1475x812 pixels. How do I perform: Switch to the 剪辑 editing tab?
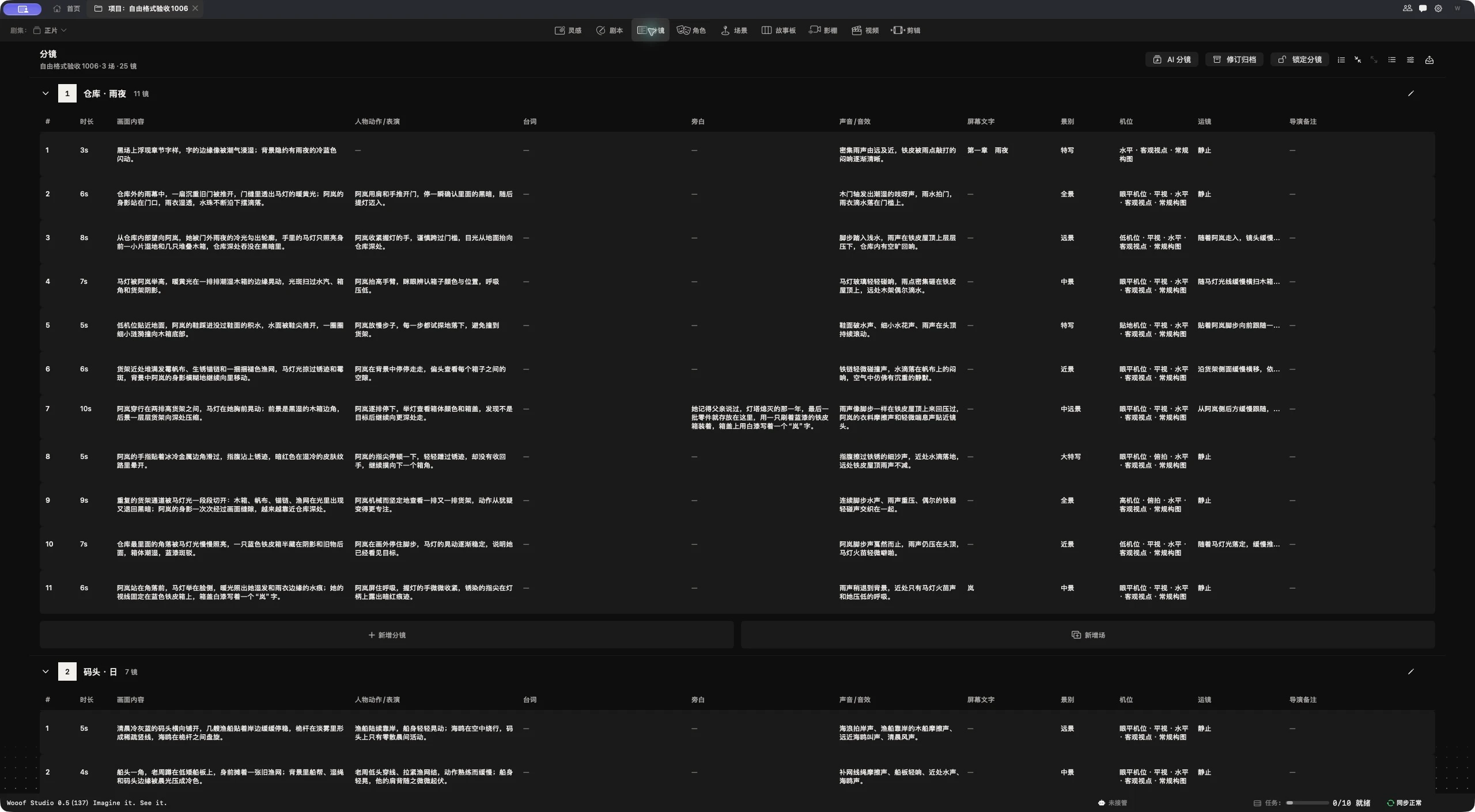pos(906,31)
